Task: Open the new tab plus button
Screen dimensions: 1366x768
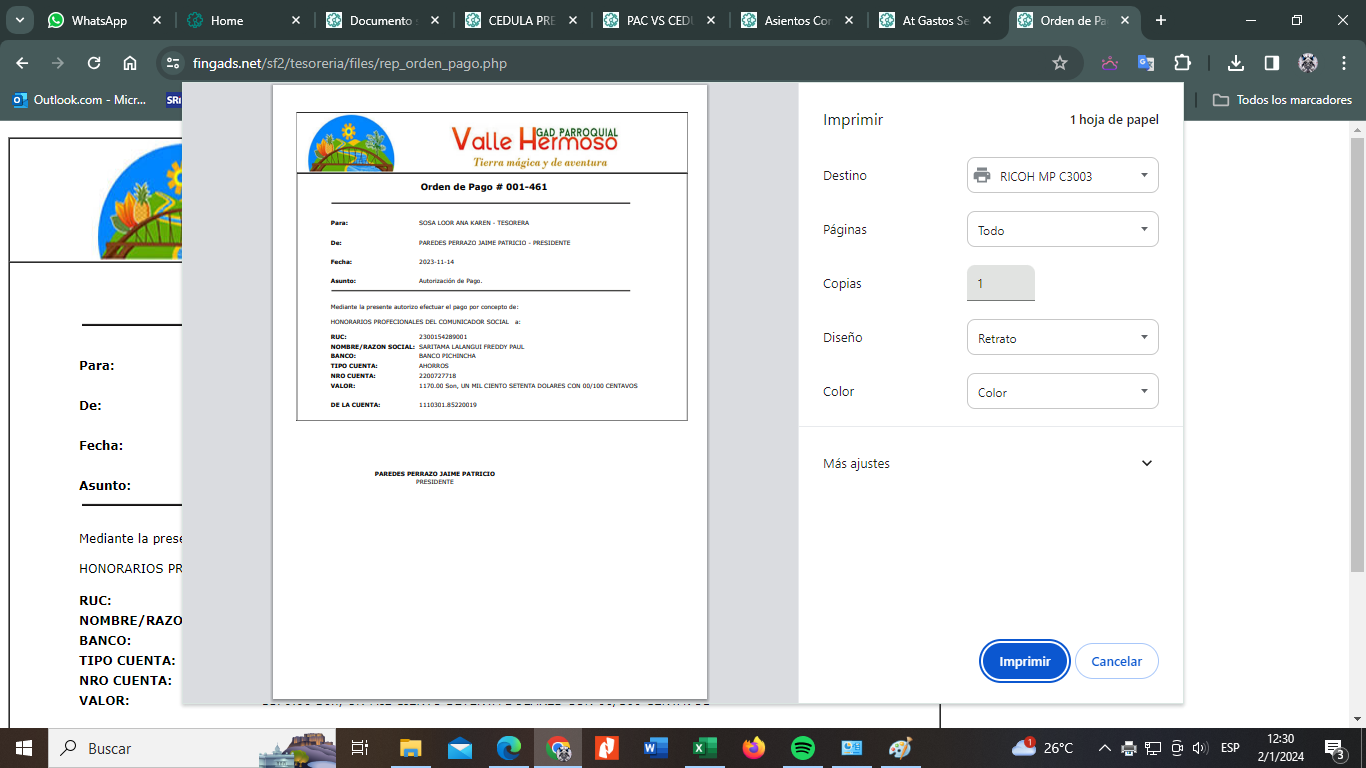Action: (x=1161, y=20)
